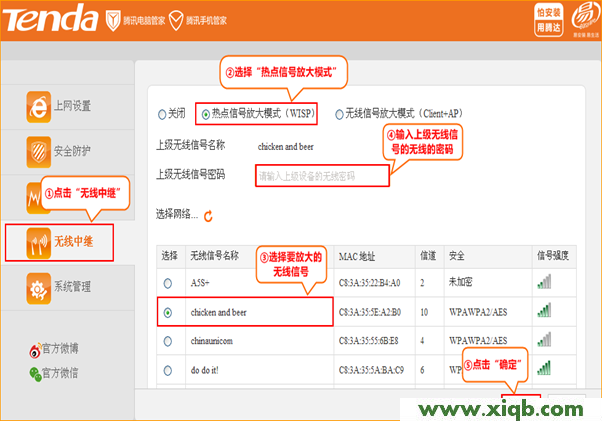Open 官方微博 Weibo icon
The image size is (602, 421).
click(35, 351)
